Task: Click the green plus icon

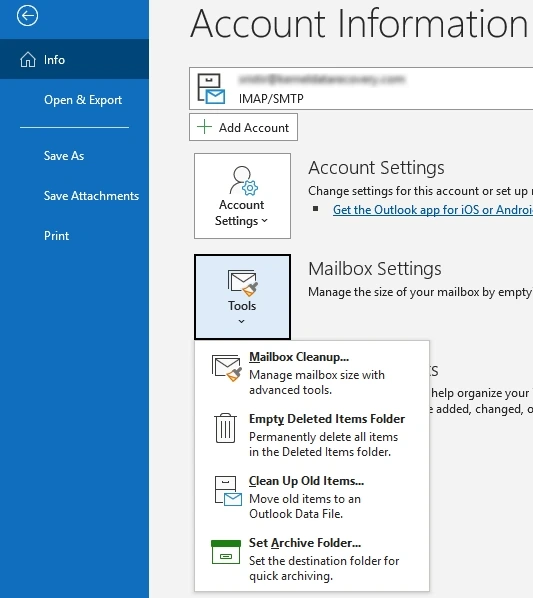Action: [x=204, y=127]
